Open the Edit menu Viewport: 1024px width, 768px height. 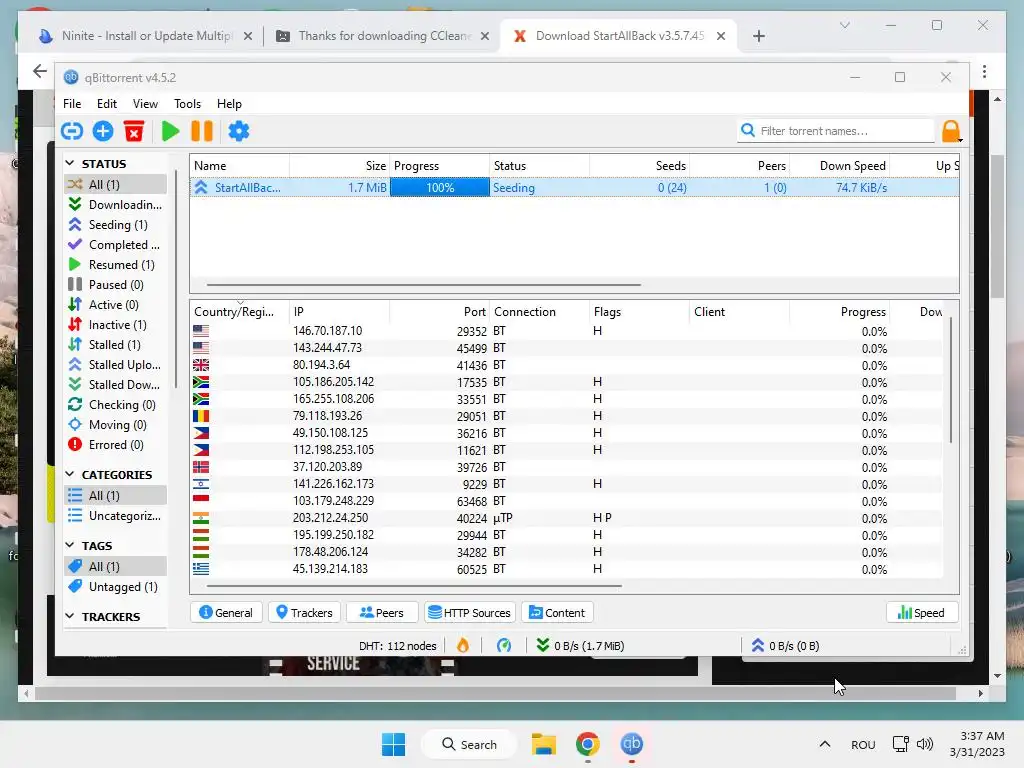click(106, 104)
